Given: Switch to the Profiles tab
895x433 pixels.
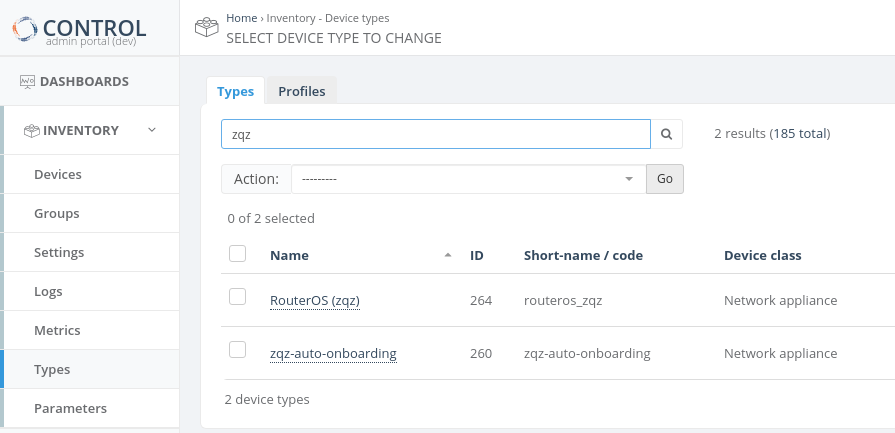Looking at the screenshot, I should click(302, 91).
